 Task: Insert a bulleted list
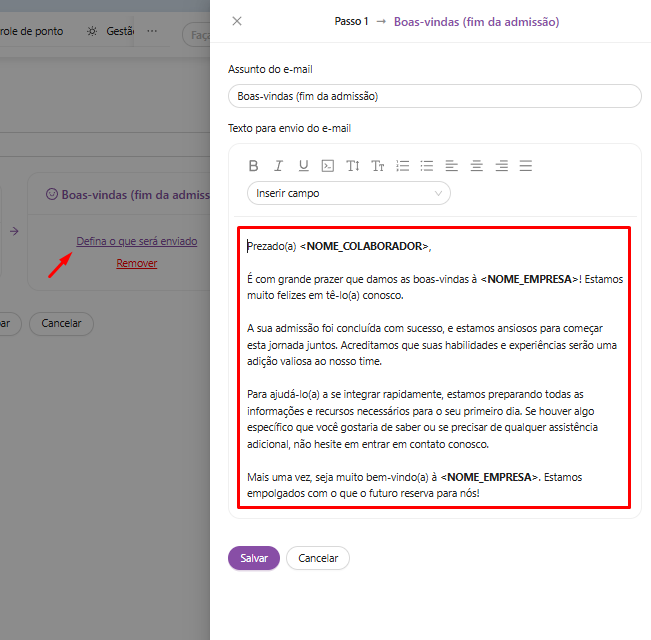tap(427, 166)
